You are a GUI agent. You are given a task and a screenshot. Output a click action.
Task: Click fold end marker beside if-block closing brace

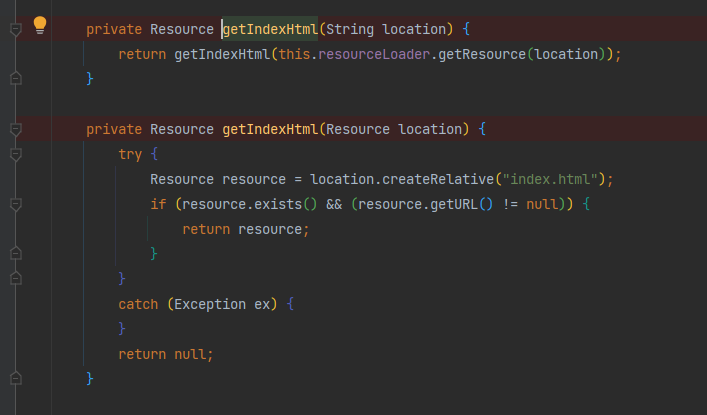pyautogui.click(x=16, y=254)
